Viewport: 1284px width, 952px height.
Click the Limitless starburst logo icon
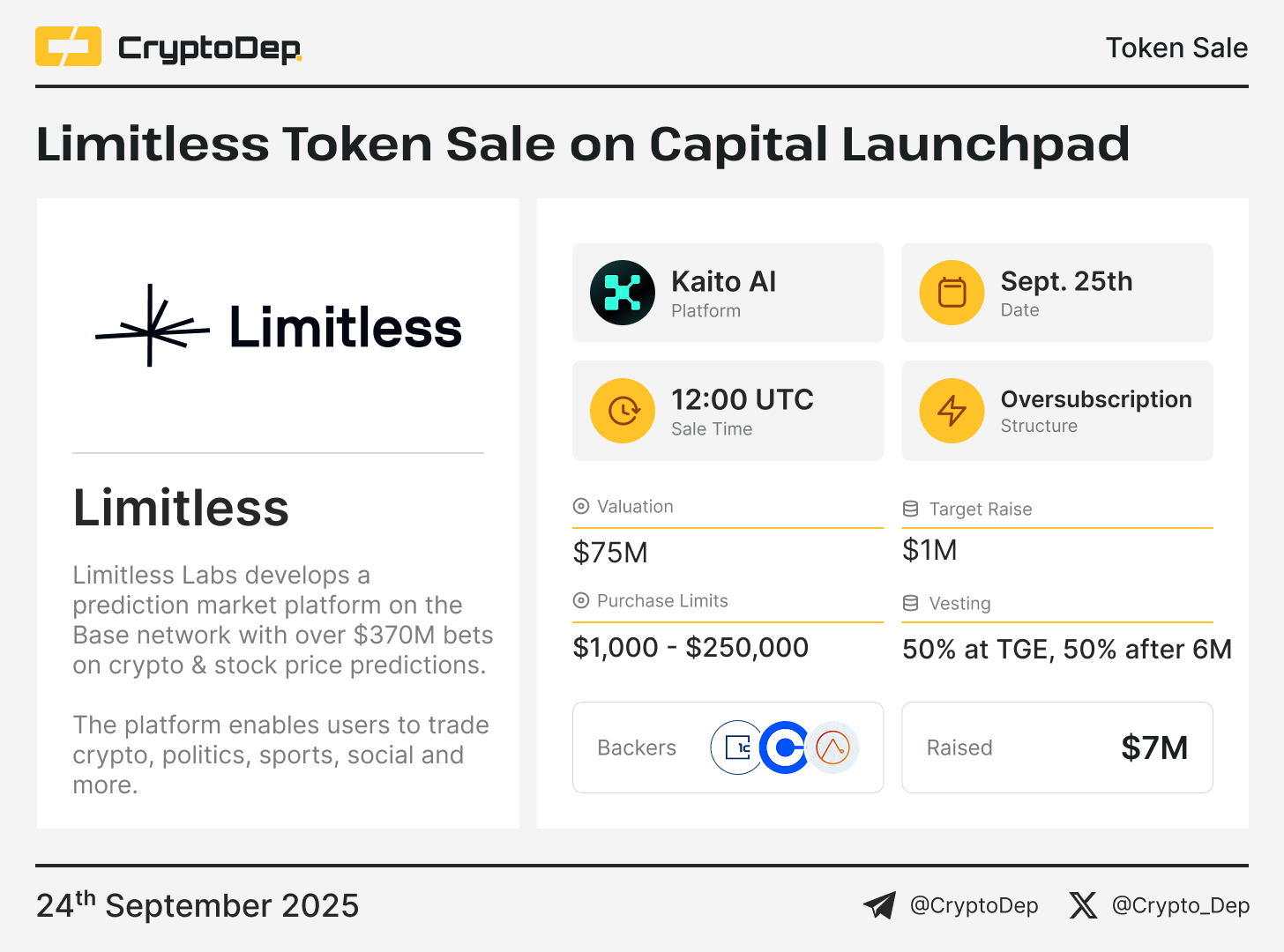coord(153,326)
